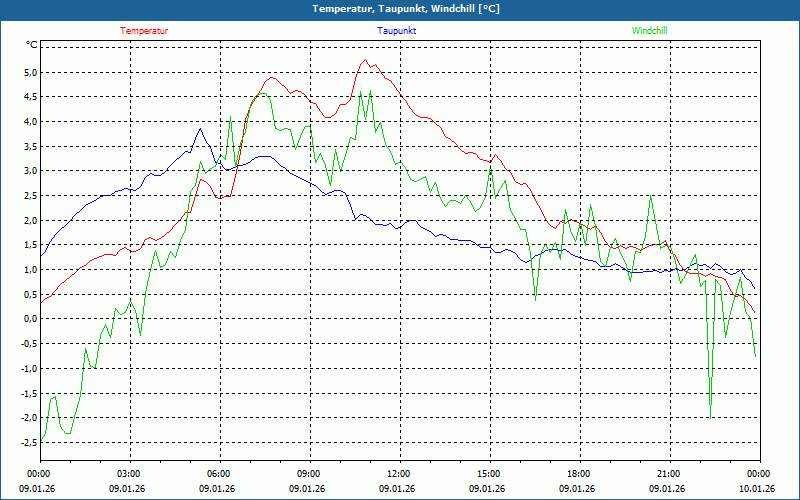This screenshot has height=500, width=800.
Task: Click the 15:00 time axis label
Action: (488, 474)
